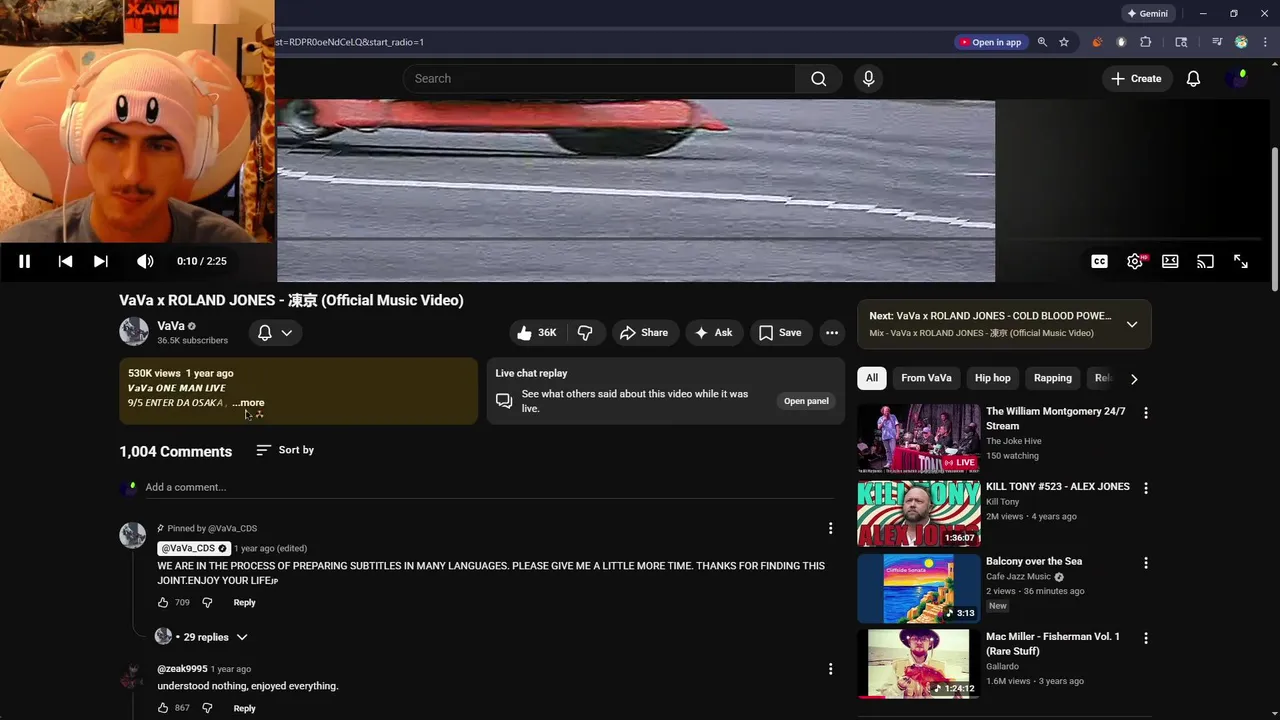This screenshot has width=1280, height=720.
Task: Open the live chat replay panel
Action: coord(806,401)
